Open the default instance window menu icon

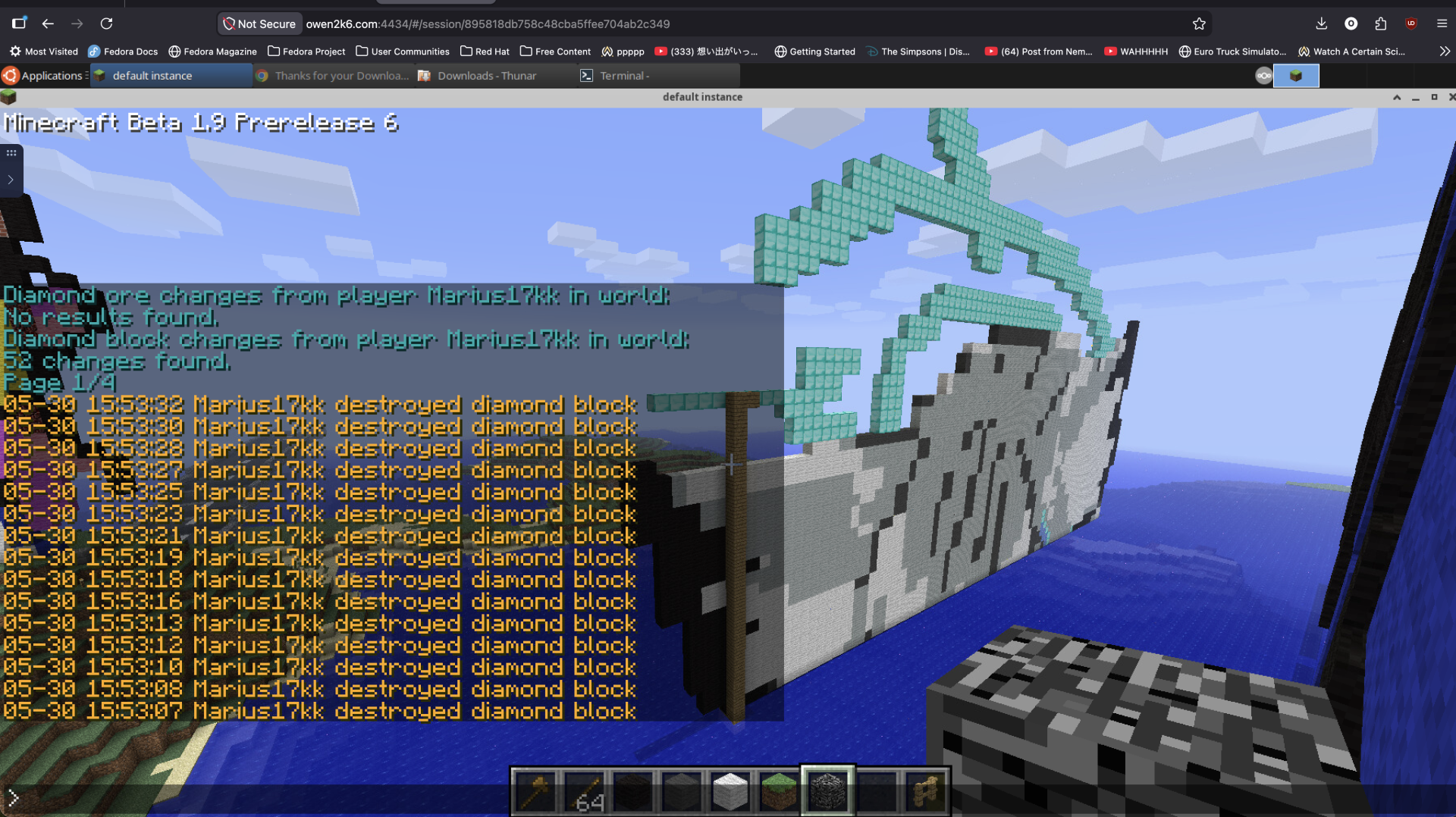tap(8, 97)
